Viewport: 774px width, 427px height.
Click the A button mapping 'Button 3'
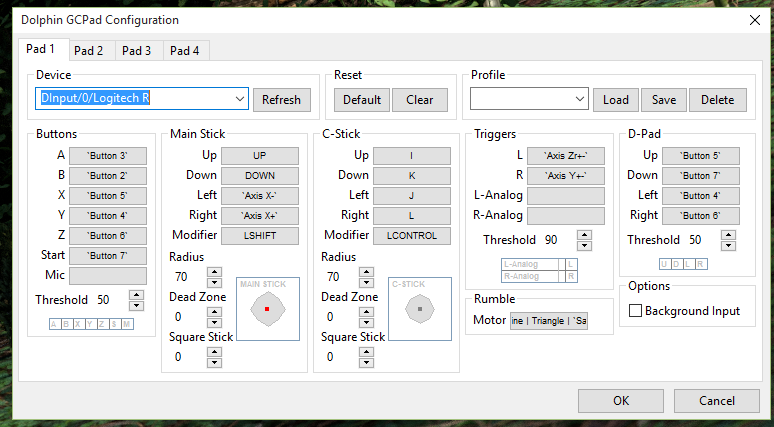pyautogui.click(x=108, y=155)
